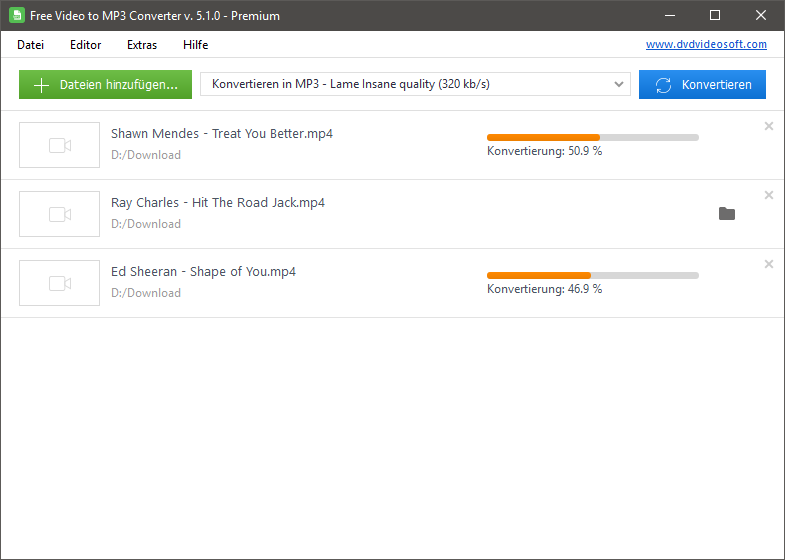Click Ed Sheeran conversion progress bar
This screenshot has height=560, width=785.
pyautogui.click(x=593, y=275)
